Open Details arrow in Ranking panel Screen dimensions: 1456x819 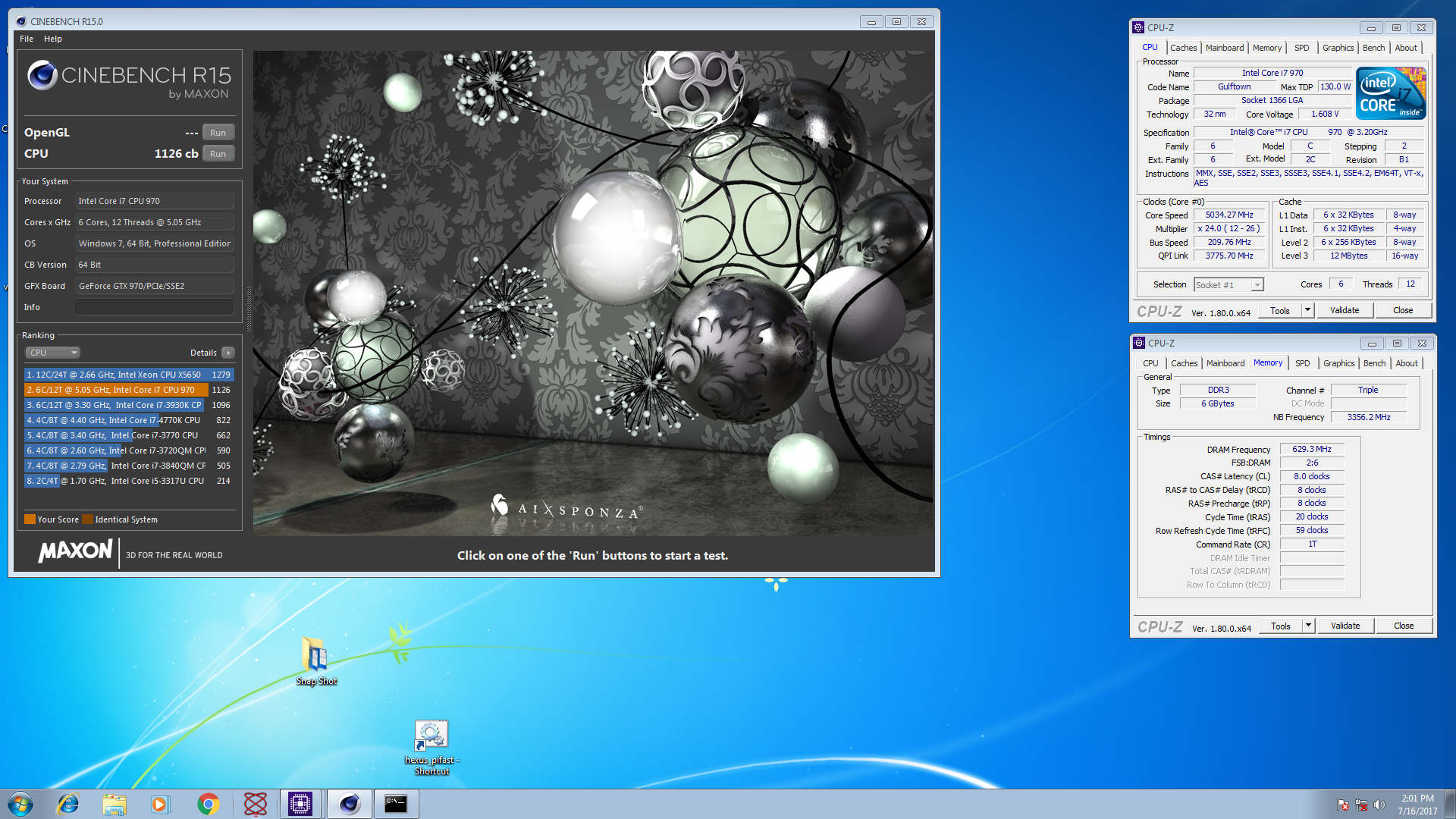coord(228,353)
